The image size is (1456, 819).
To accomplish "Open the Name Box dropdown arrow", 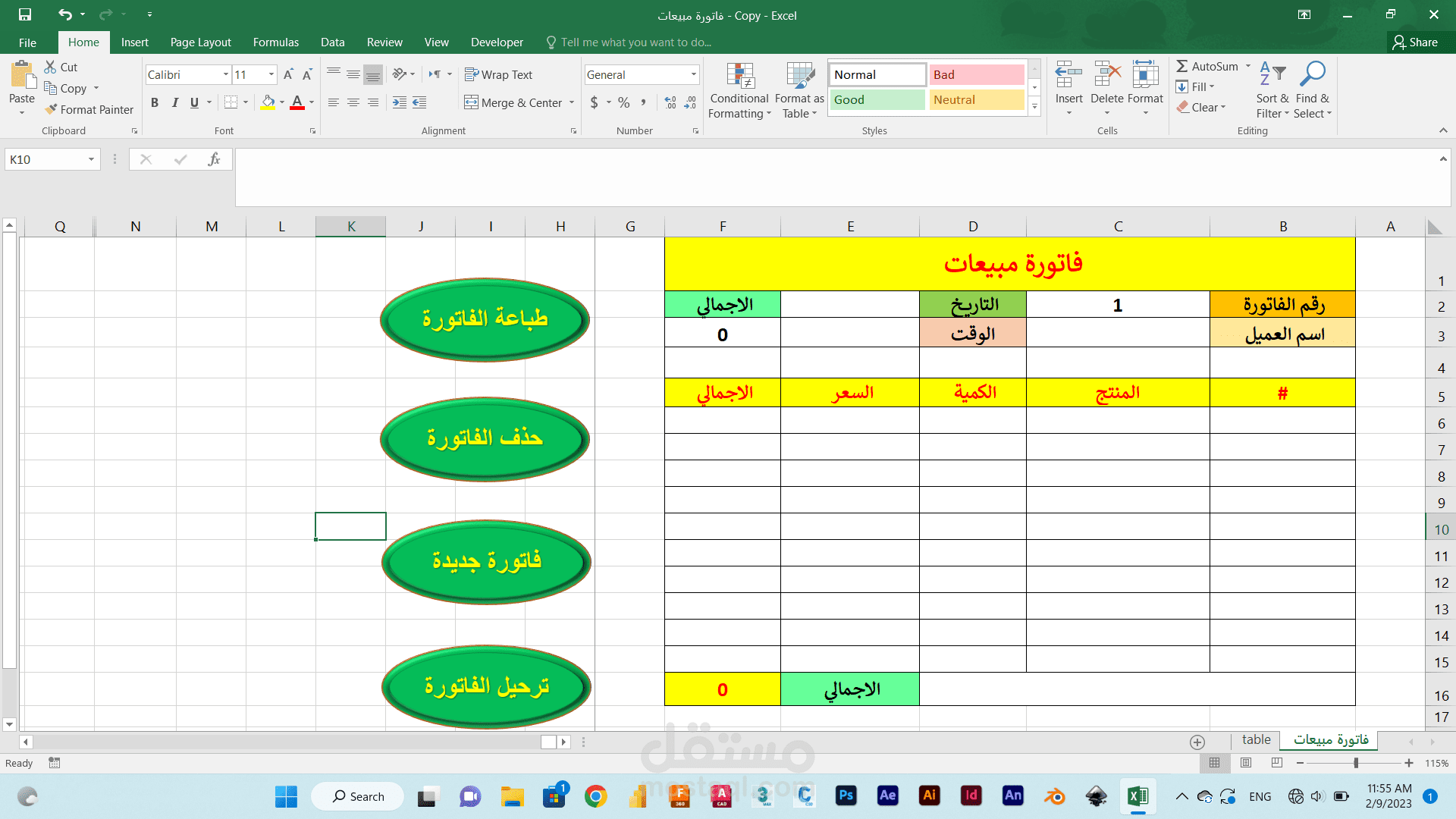I will (91, 159).
